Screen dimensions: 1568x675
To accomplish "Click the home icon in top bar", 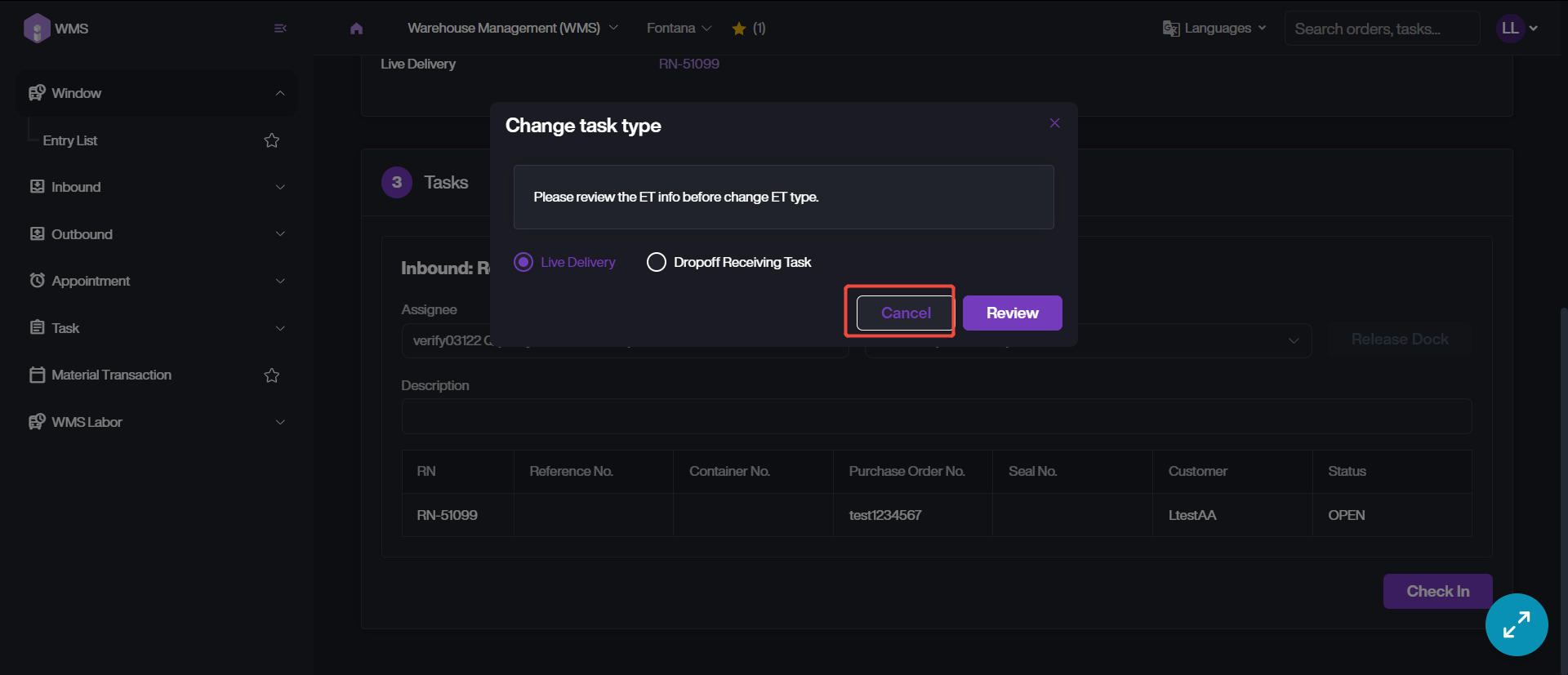I will click(356, 29).
